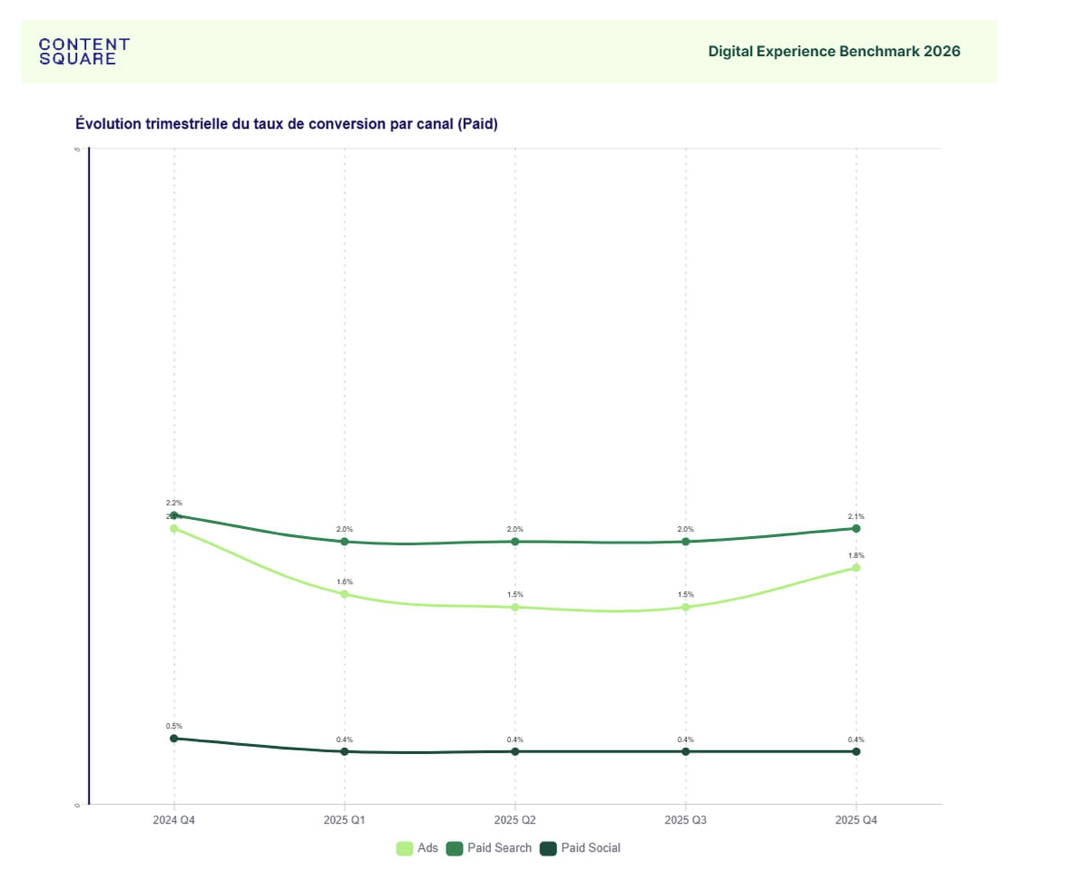
Task: Click the Paid Search data point at 2024 Q4
Action: (x=174, y=516)
